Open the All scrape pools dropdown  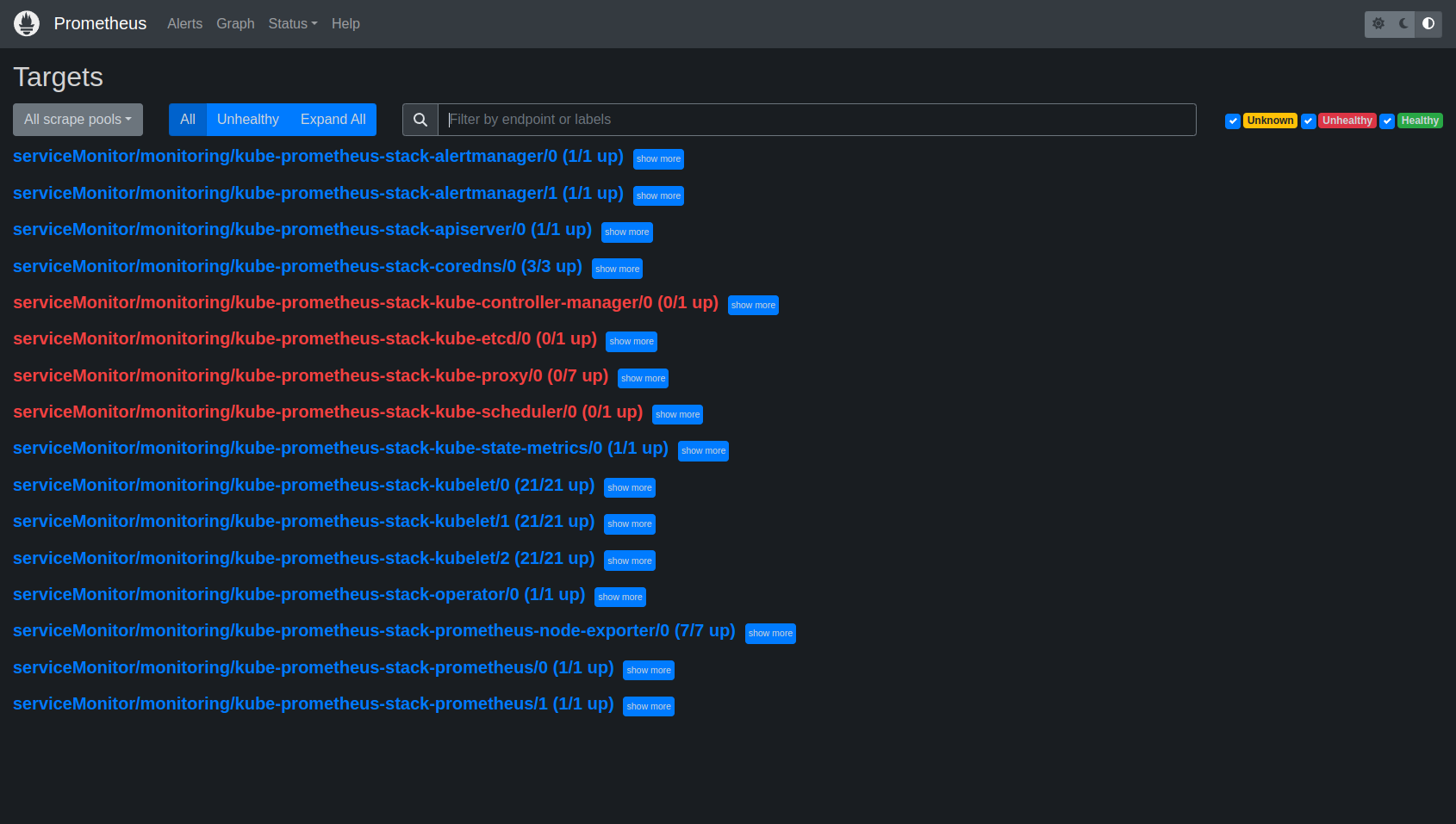78,120
